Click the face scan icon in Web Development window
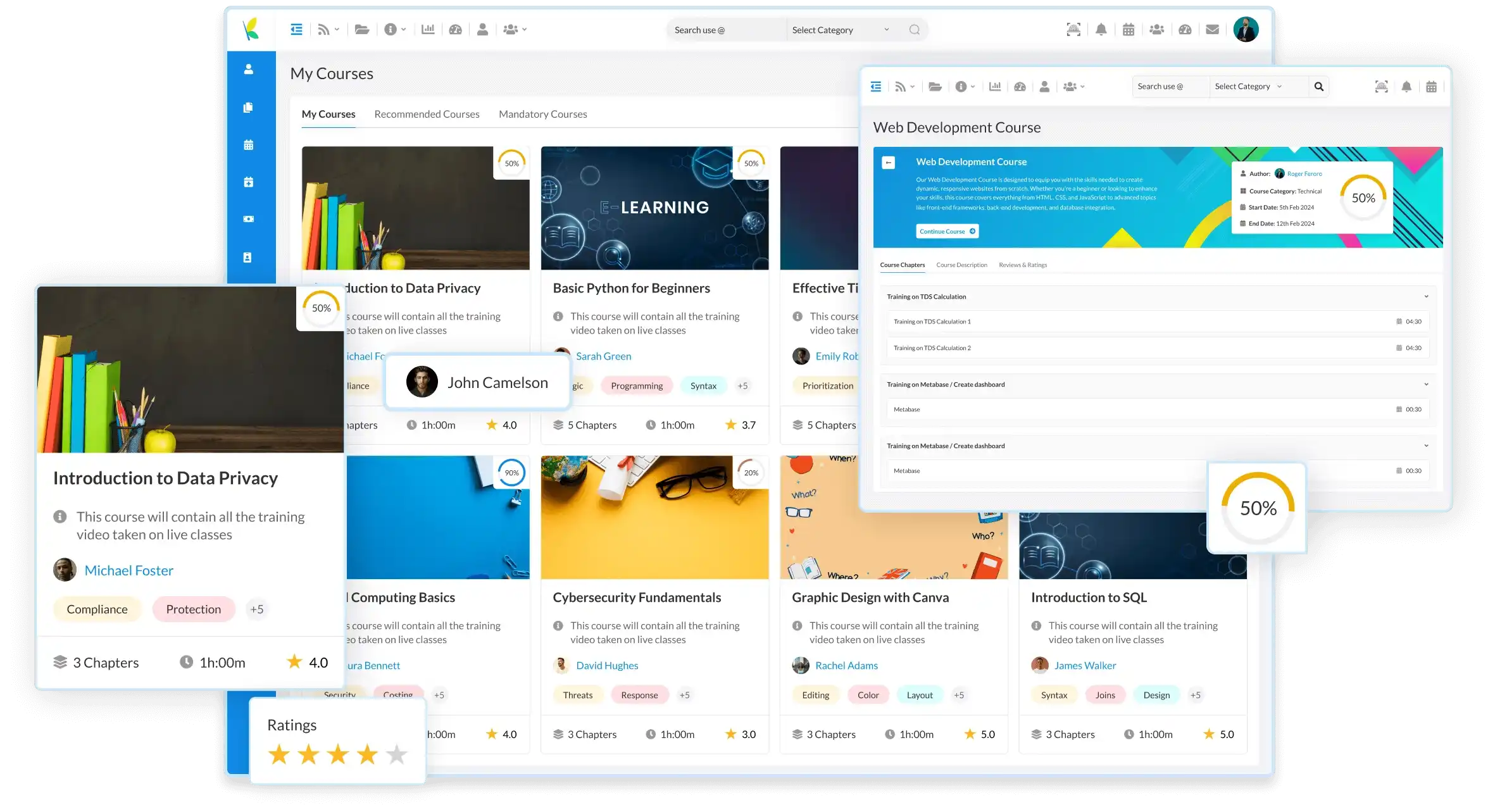The width and height of the screenshot is (1495, 812). pos(1382,87)
